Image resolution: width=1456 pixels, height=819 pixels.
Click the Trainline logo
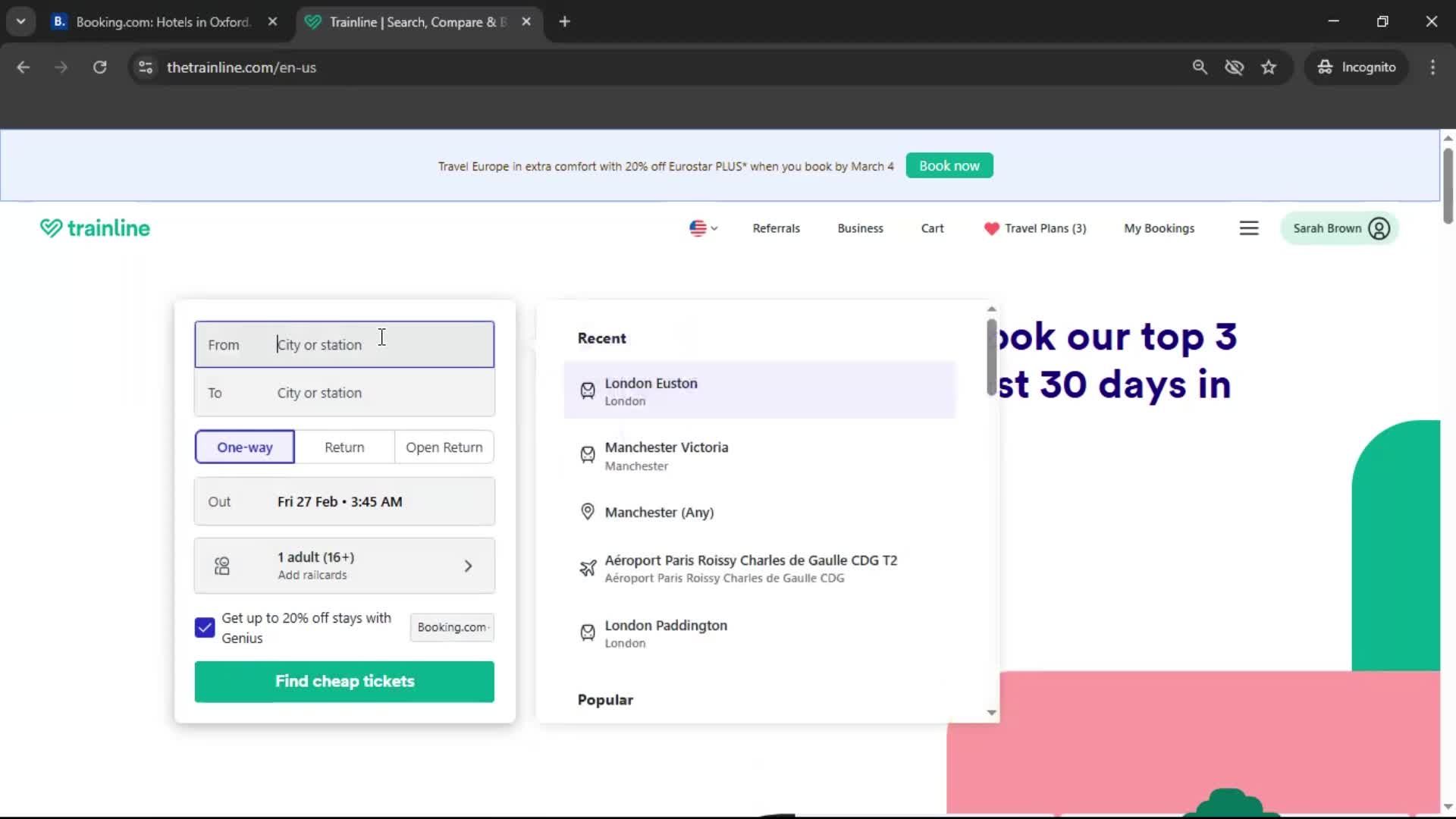(x=94, y=227)
